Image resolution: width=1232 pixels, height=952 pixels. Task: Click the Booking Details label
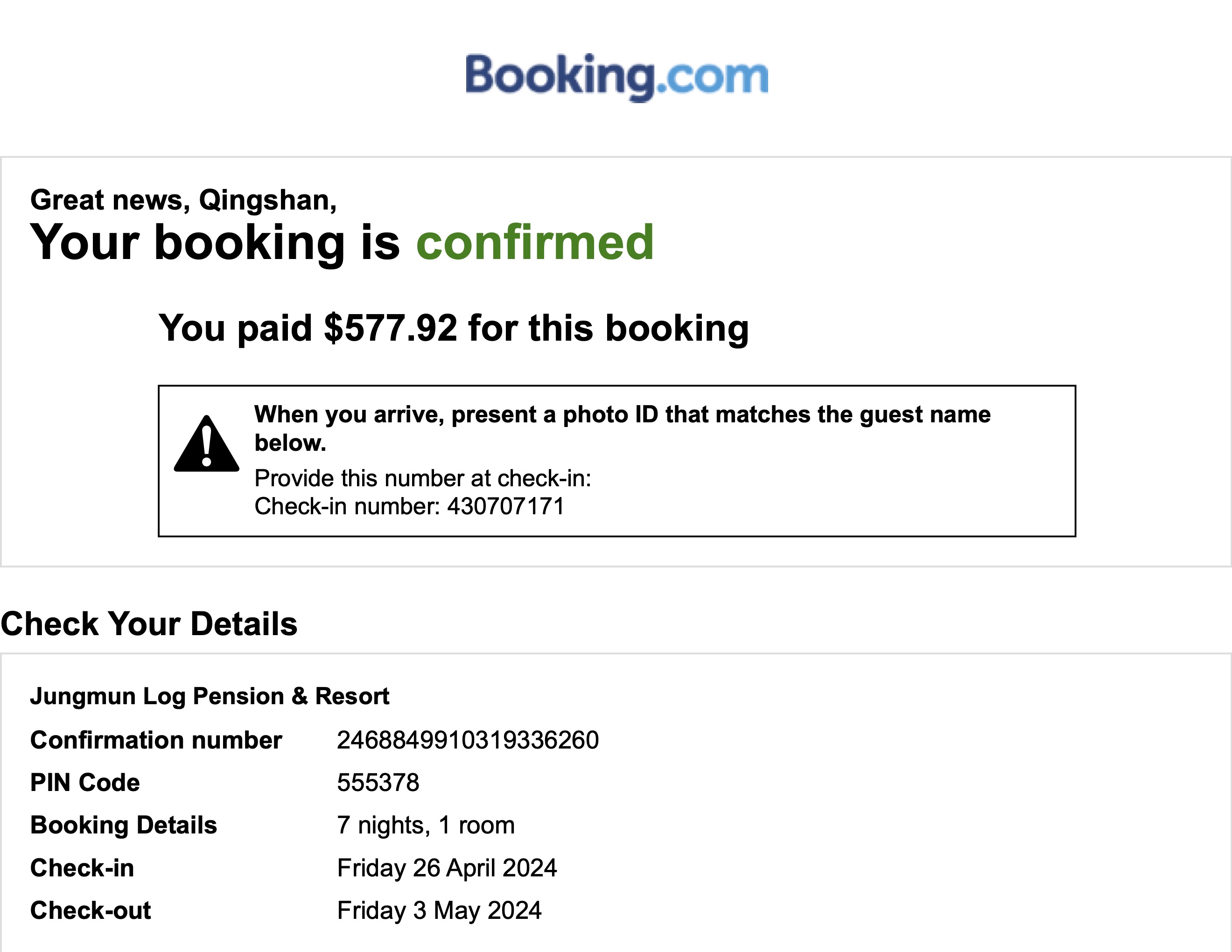[x=124, y=825]
